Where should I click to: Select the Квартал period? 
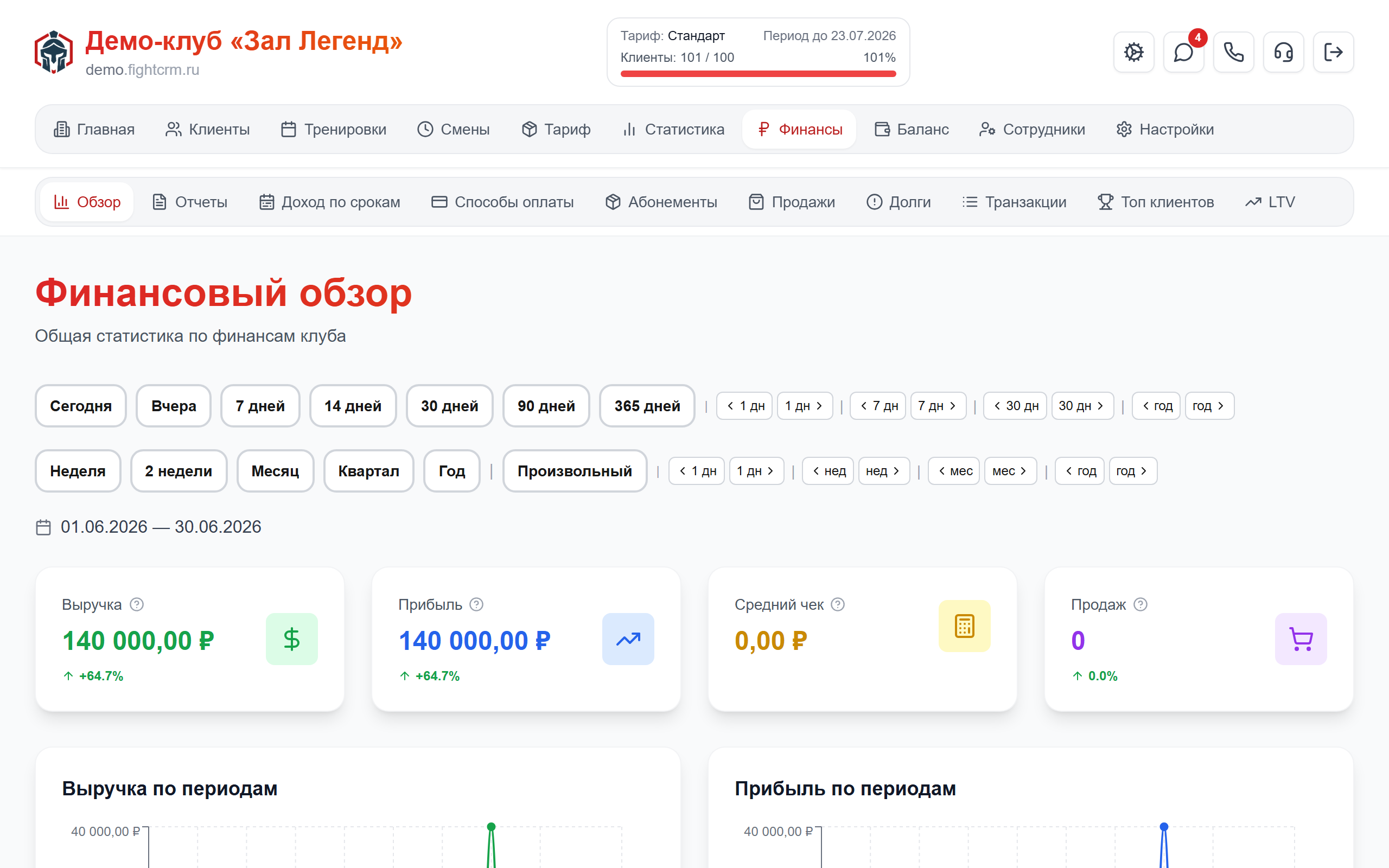(x=368, y=471)
